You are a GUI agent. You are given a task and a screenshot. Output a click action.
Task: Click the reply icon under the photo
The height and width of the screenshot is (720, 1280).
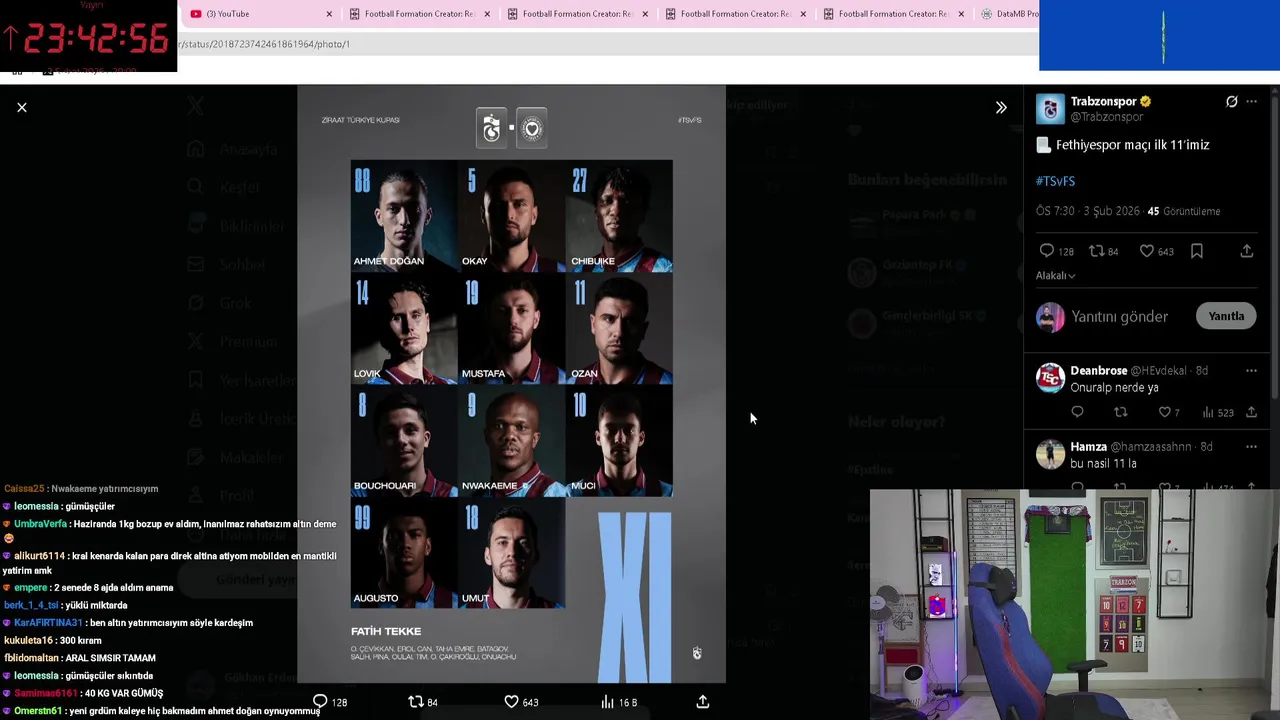pos(320,702)
